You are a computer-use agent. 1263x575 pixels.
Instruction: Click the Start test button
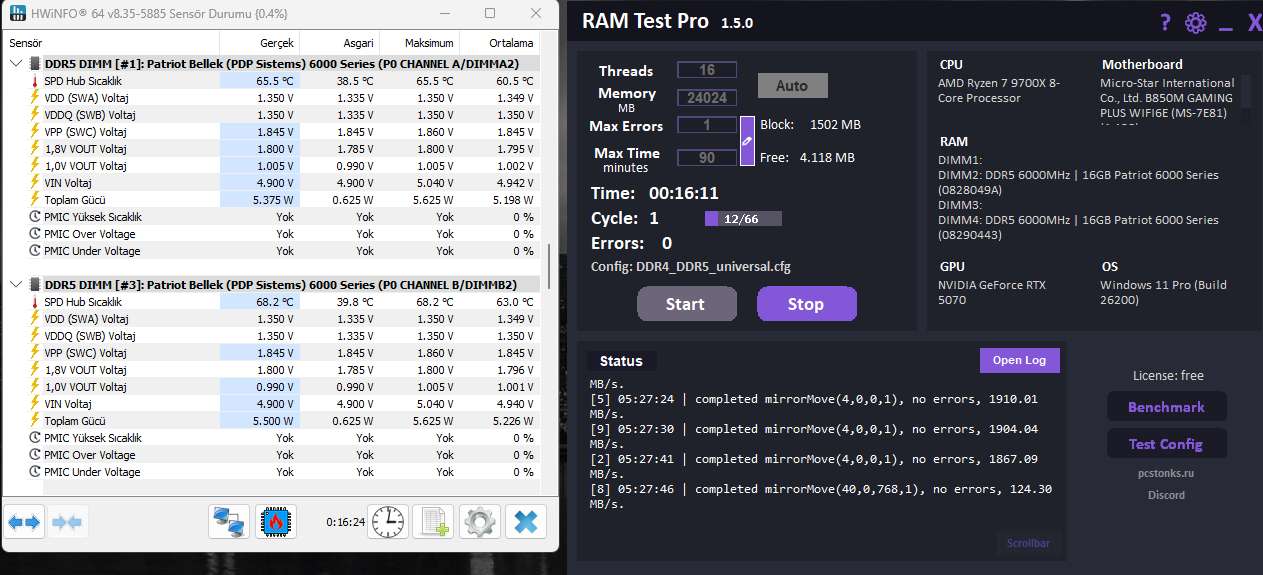pyautogui.click(x=686, y=304)
